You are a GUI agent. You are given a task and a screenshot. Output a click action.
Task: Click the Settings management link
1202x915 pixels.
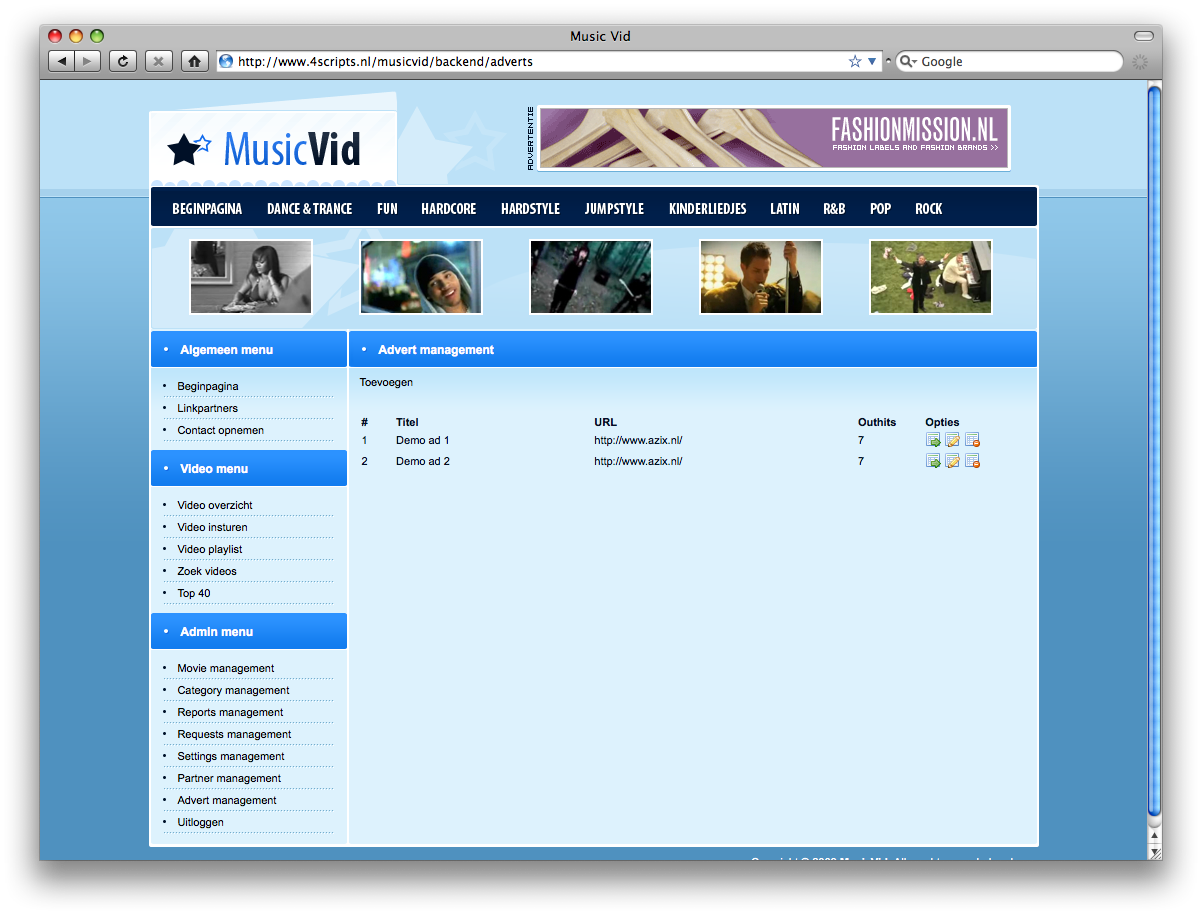(x=231, y=756)
